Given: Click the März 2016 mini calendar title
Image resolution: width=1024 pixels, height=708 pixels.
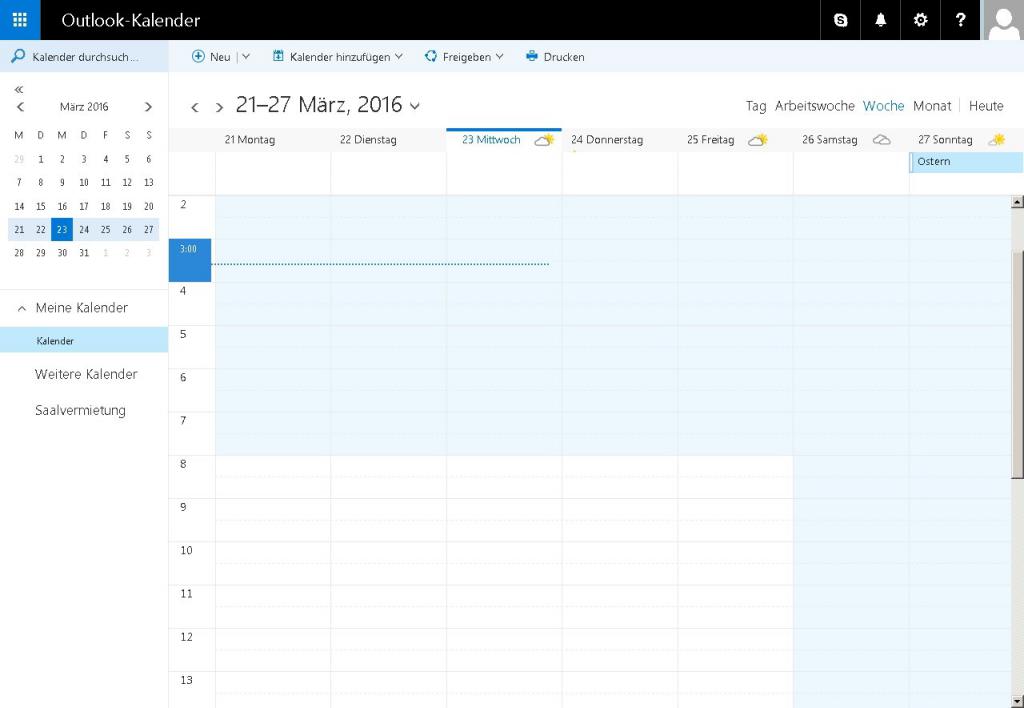Looking at the screenshot, I should 84,106.
